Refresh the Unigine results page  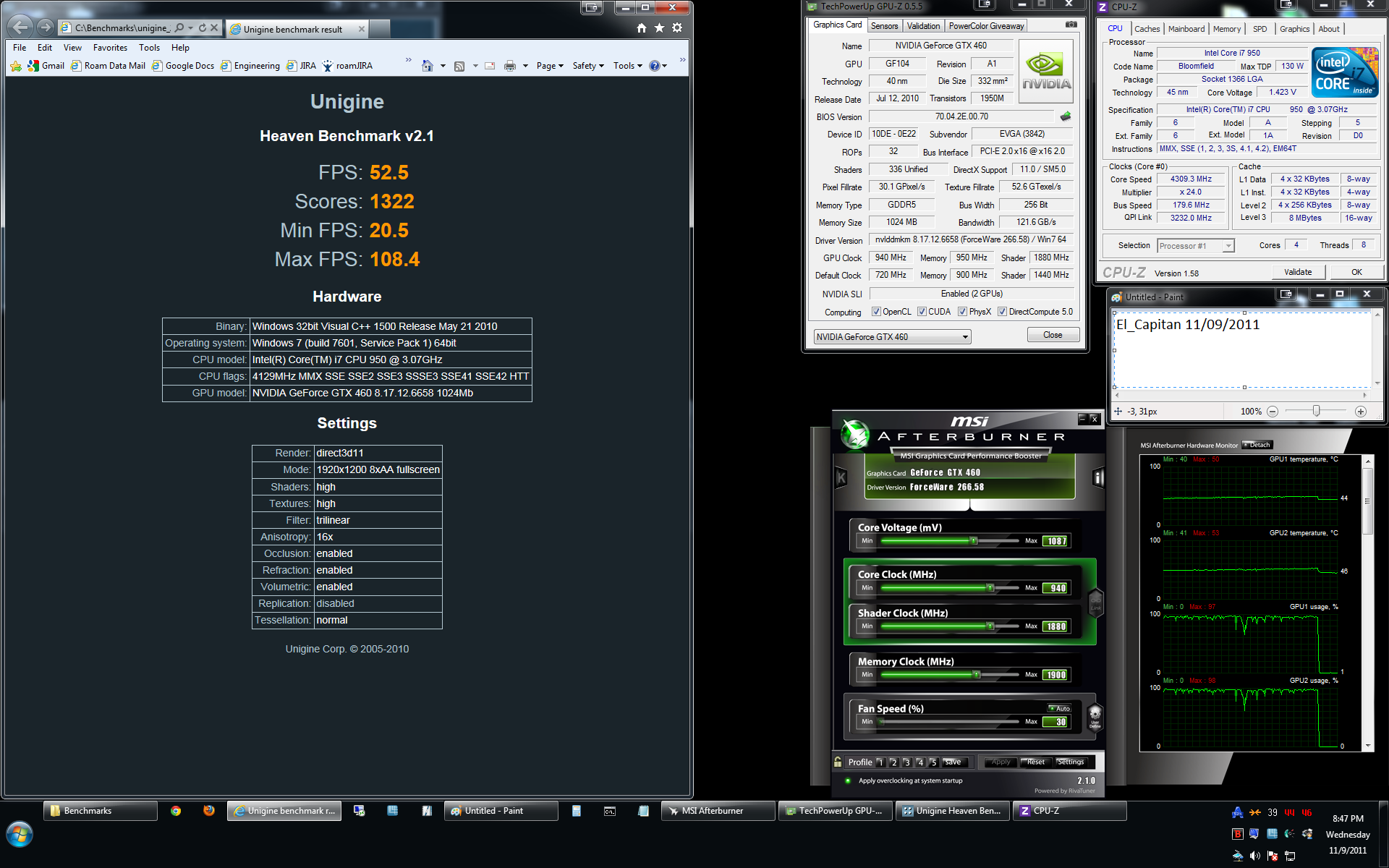coord(203,28)
